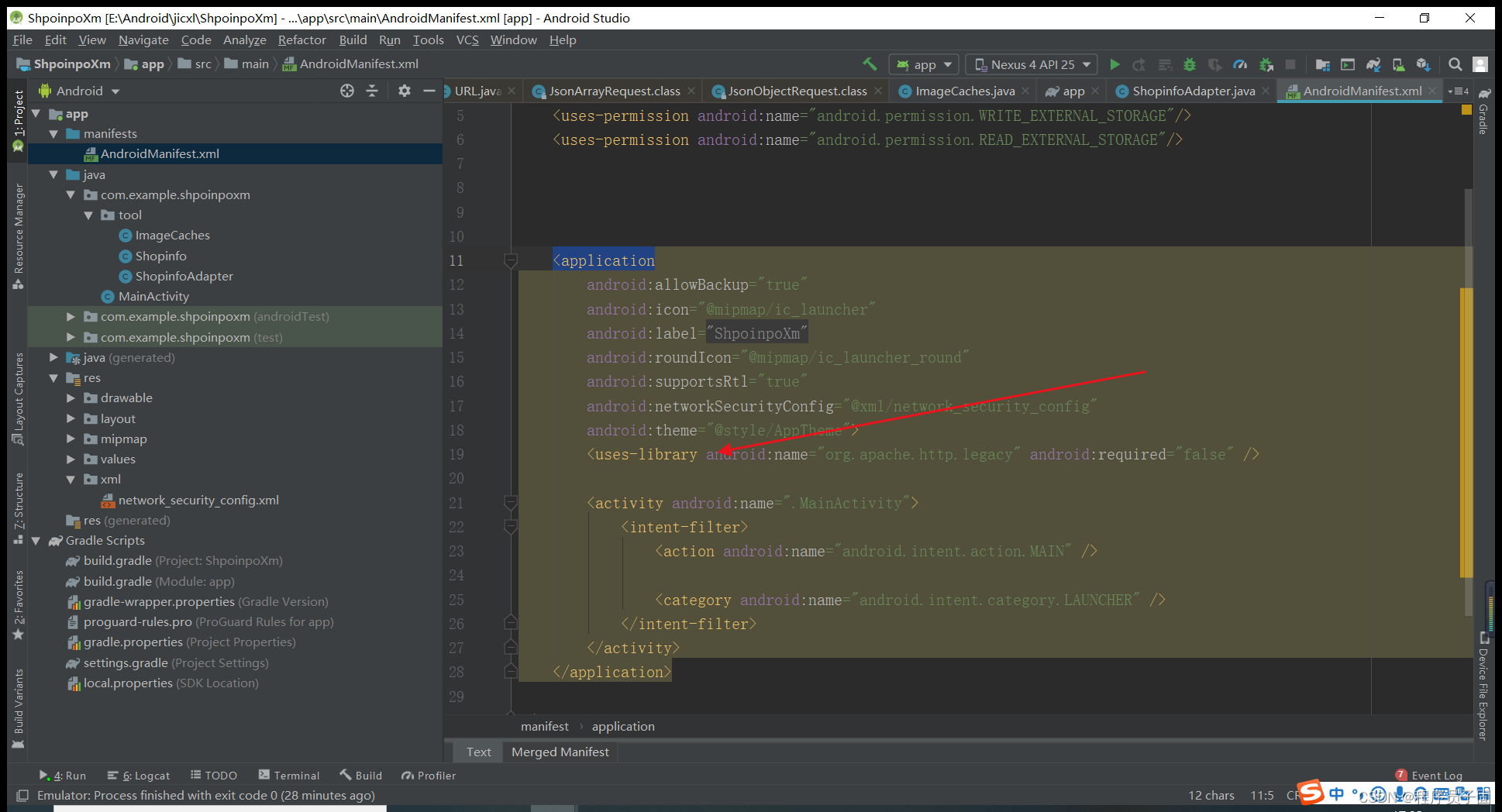Click the editor vertical scrollbar
This screenshot has width=1502, height=812.
(1469, 403)
